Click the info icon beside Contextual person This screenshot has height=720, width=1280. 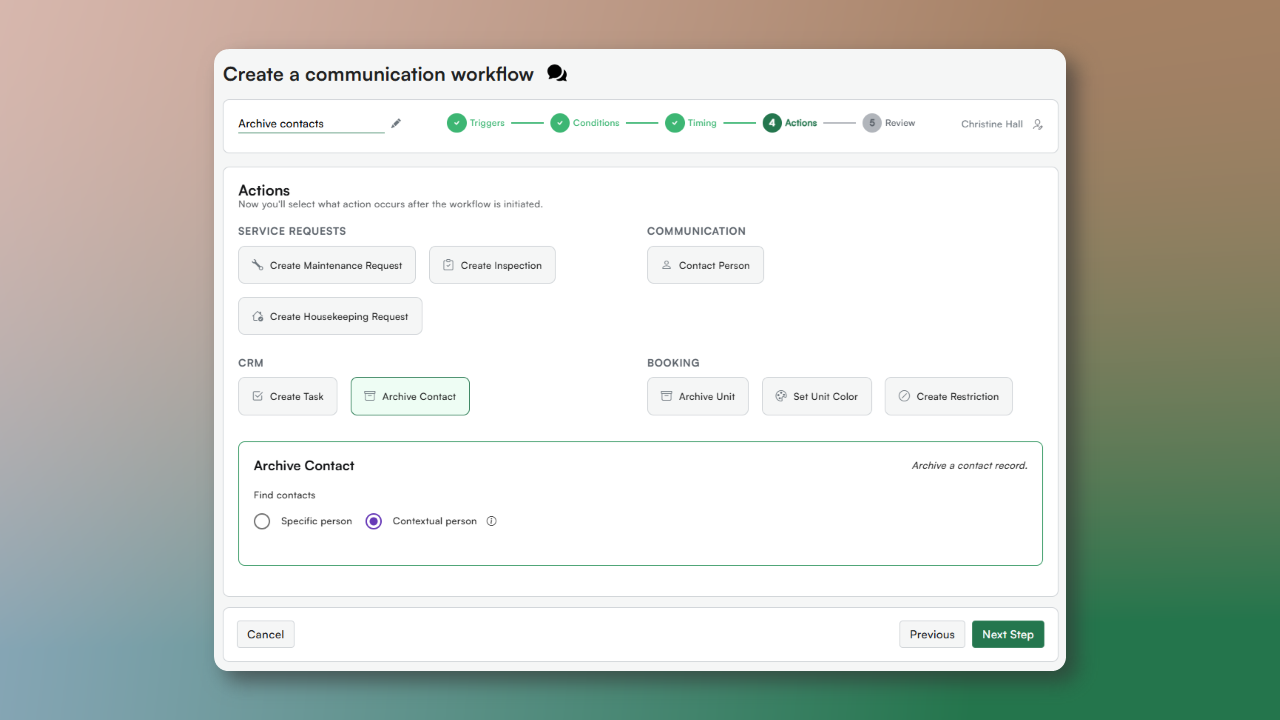[491, 521]
